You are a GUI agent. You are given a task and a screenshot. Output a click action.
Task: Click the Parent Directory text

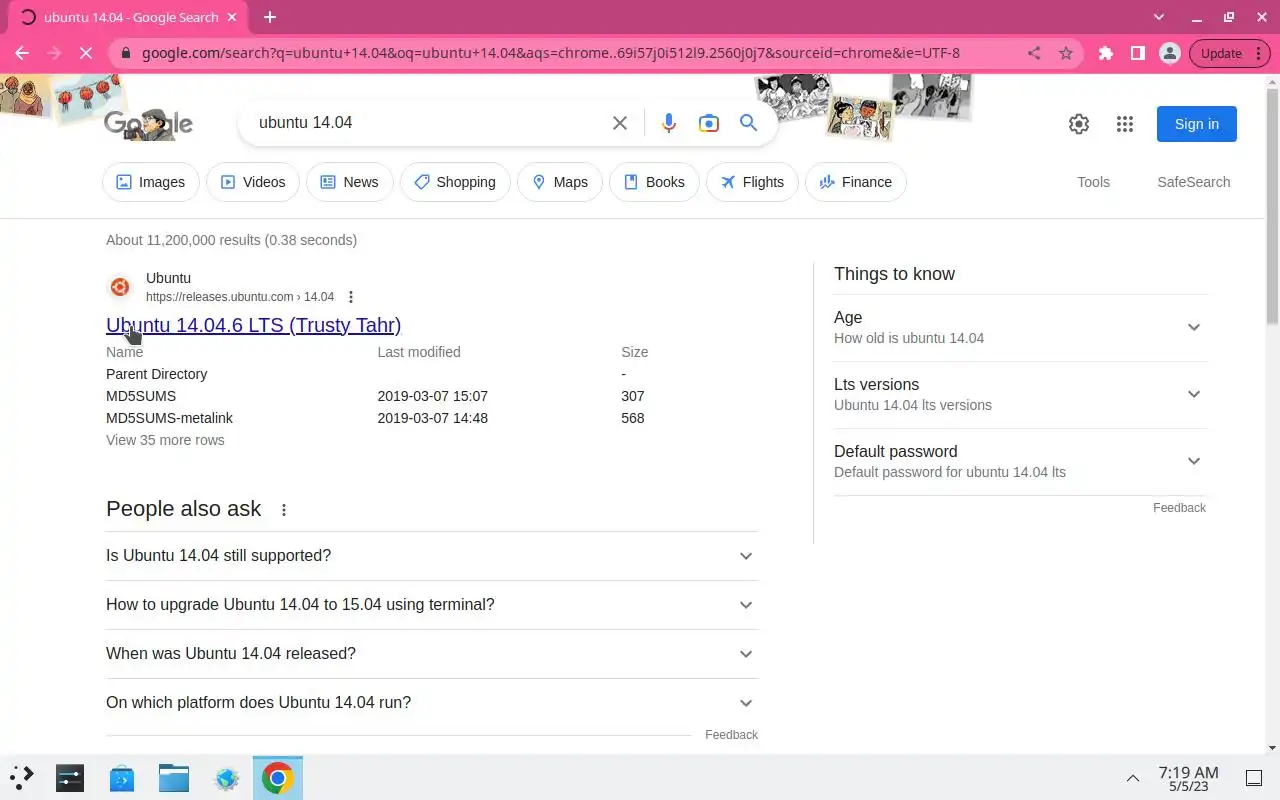[157, 374]
